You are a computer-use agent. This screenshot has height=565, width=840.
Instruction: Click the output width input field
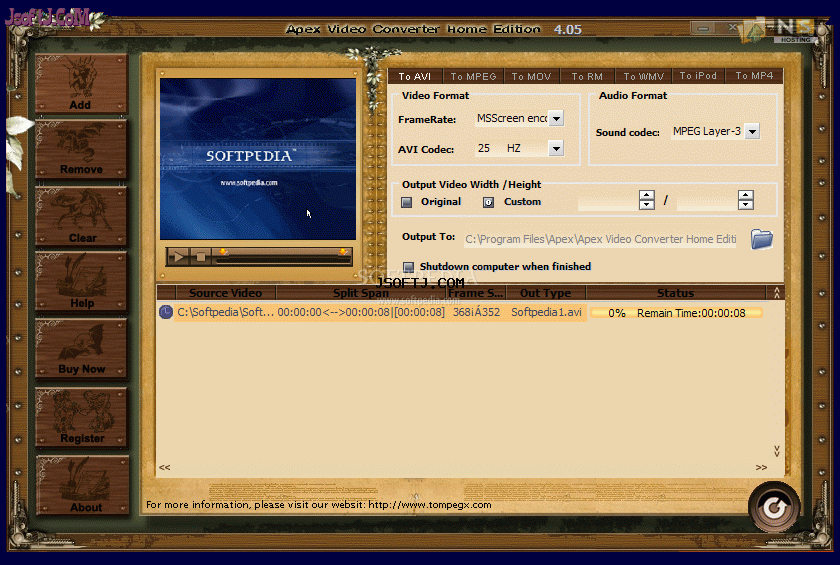pos(609,201)
